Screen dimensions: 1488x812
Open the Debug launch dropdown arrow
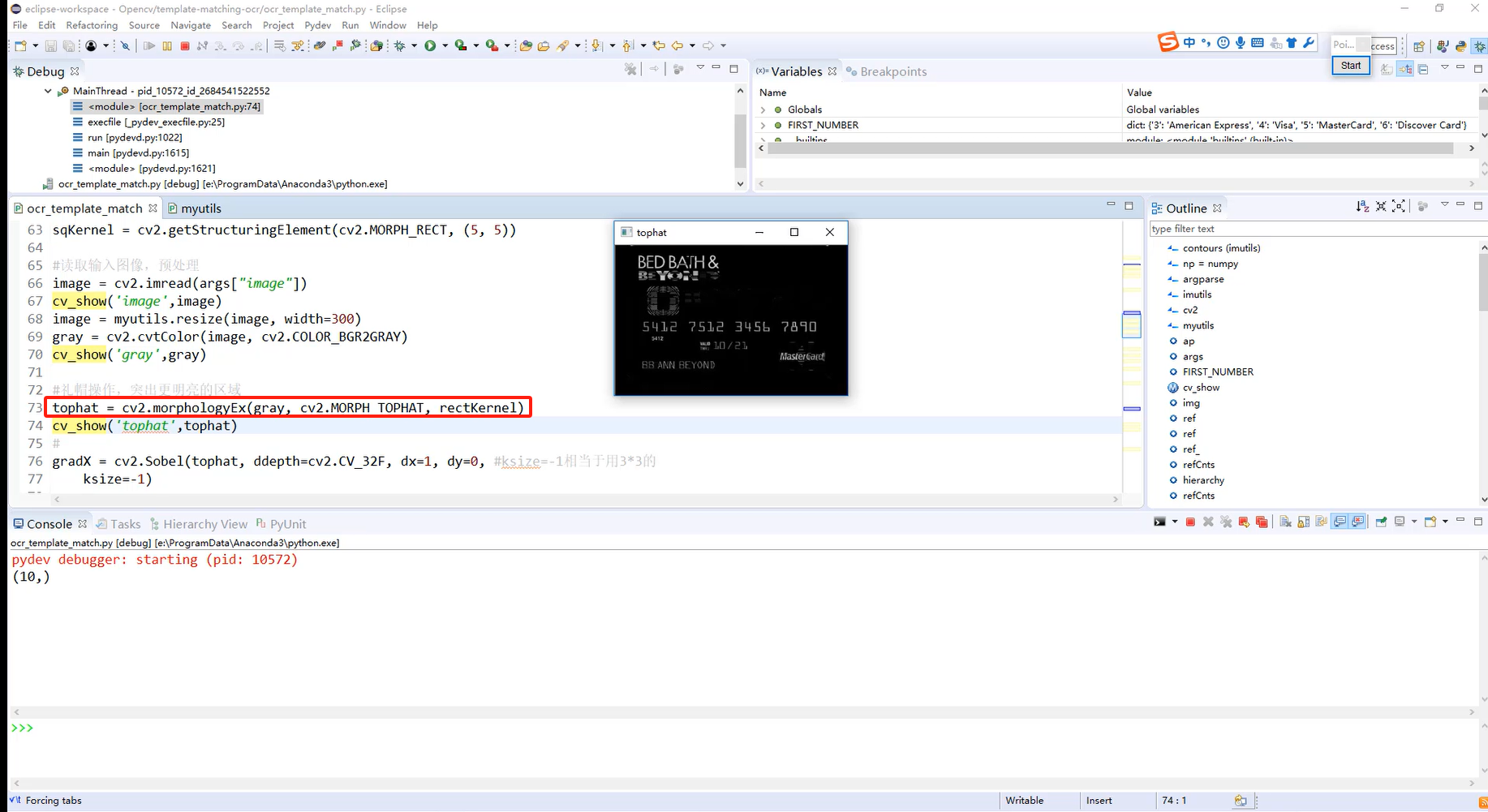tap(415, 45)
